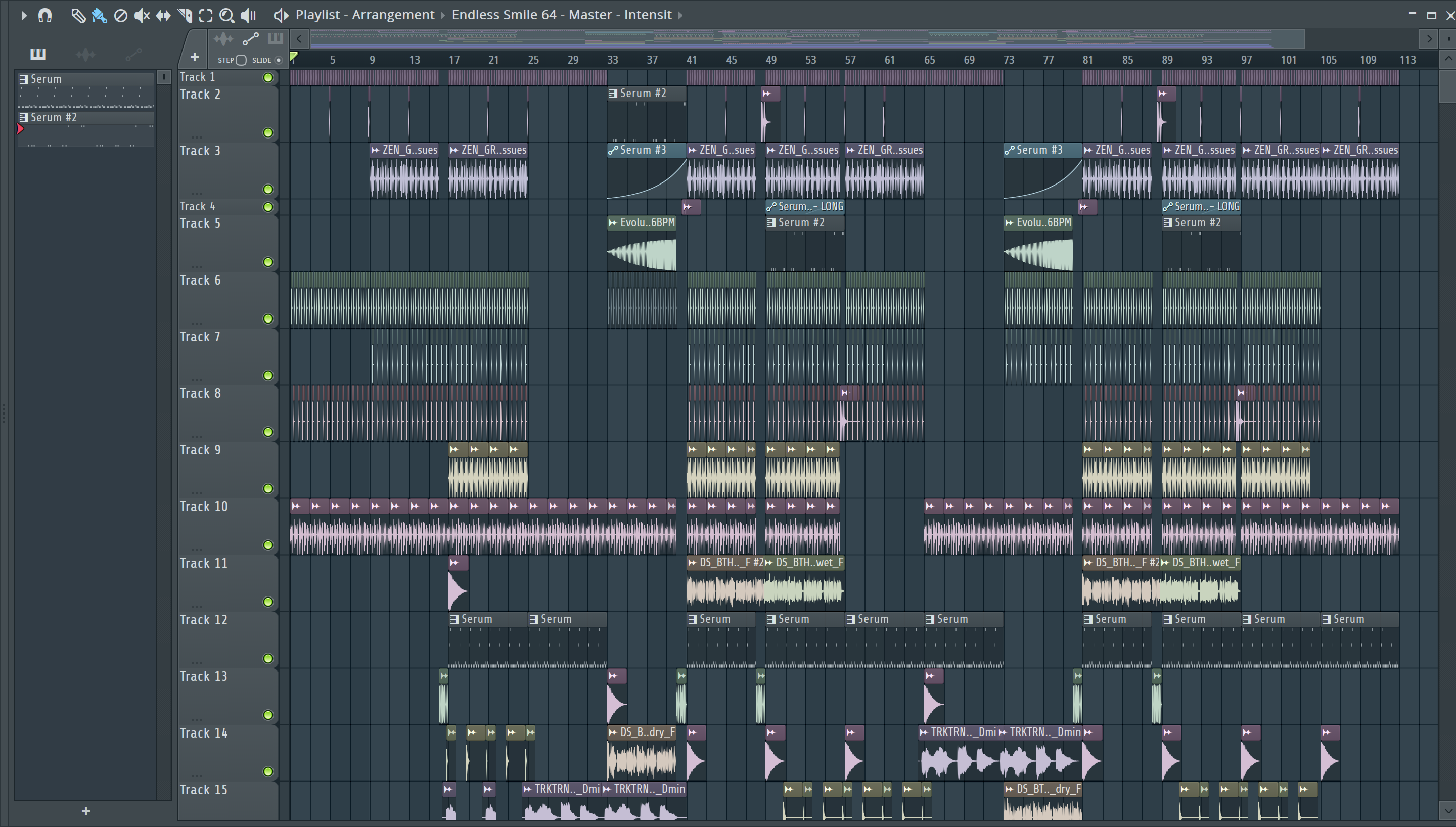Select the Serum #2 pattern in picker
Viewport: 1456px width, 827px height.
click(86, 129)
